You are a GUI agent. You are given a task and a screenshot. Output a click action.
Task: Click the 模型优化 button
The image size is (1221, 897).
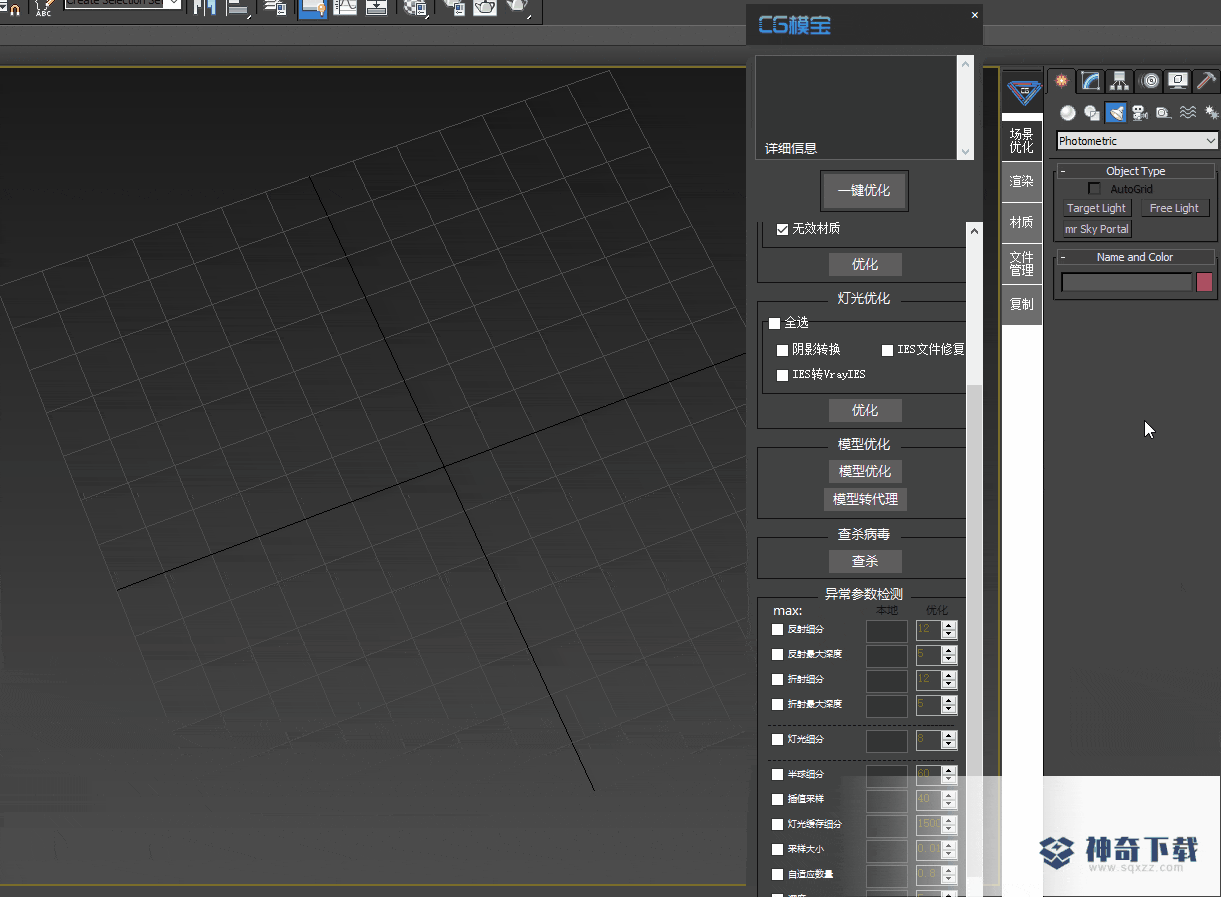coord(865,471)
